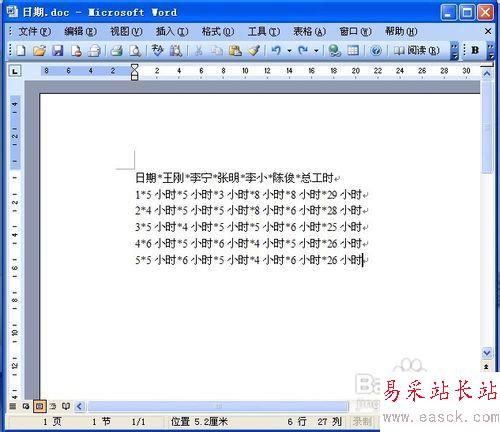Click the Word document icon in the title bar
Screen dimensions: 500x432
[12, 12]
